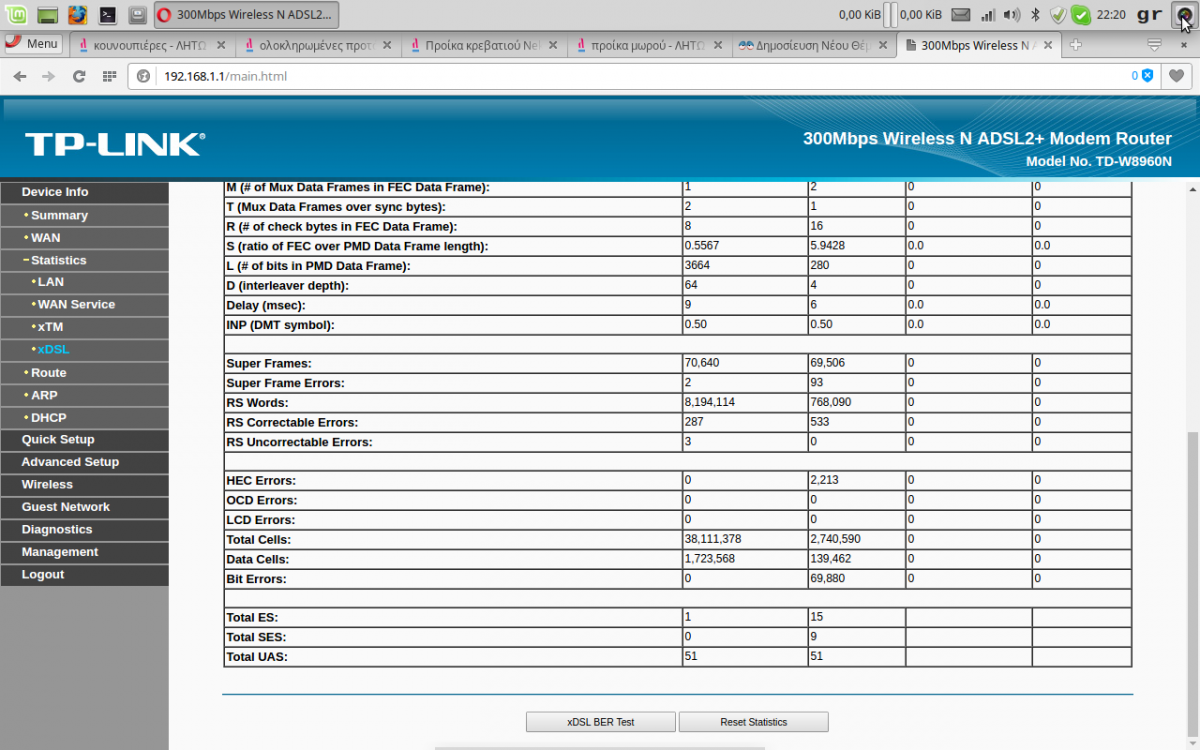1200x750 pixels.
Task: Open the Wireless menu
Action: (84, 484)
